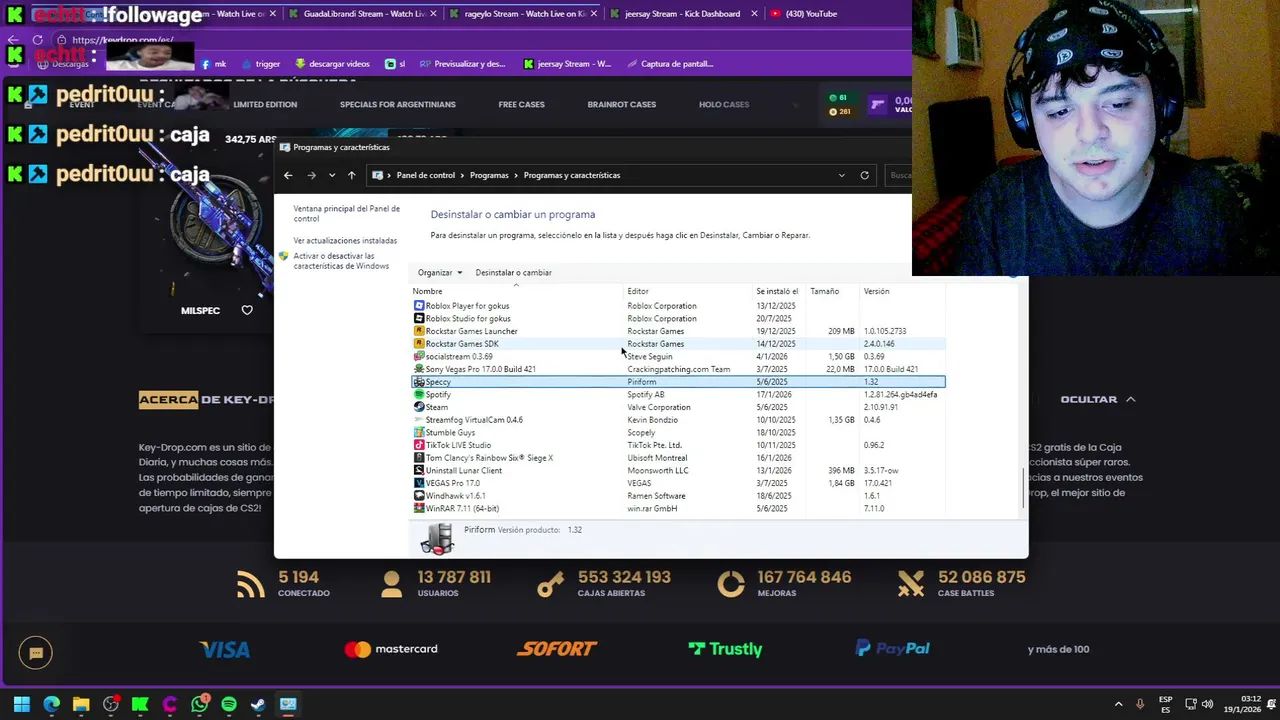This screenshot has width=1280, height=720.
Task: Open Ventana principal del Panel de control
Action: coord(346,213)
